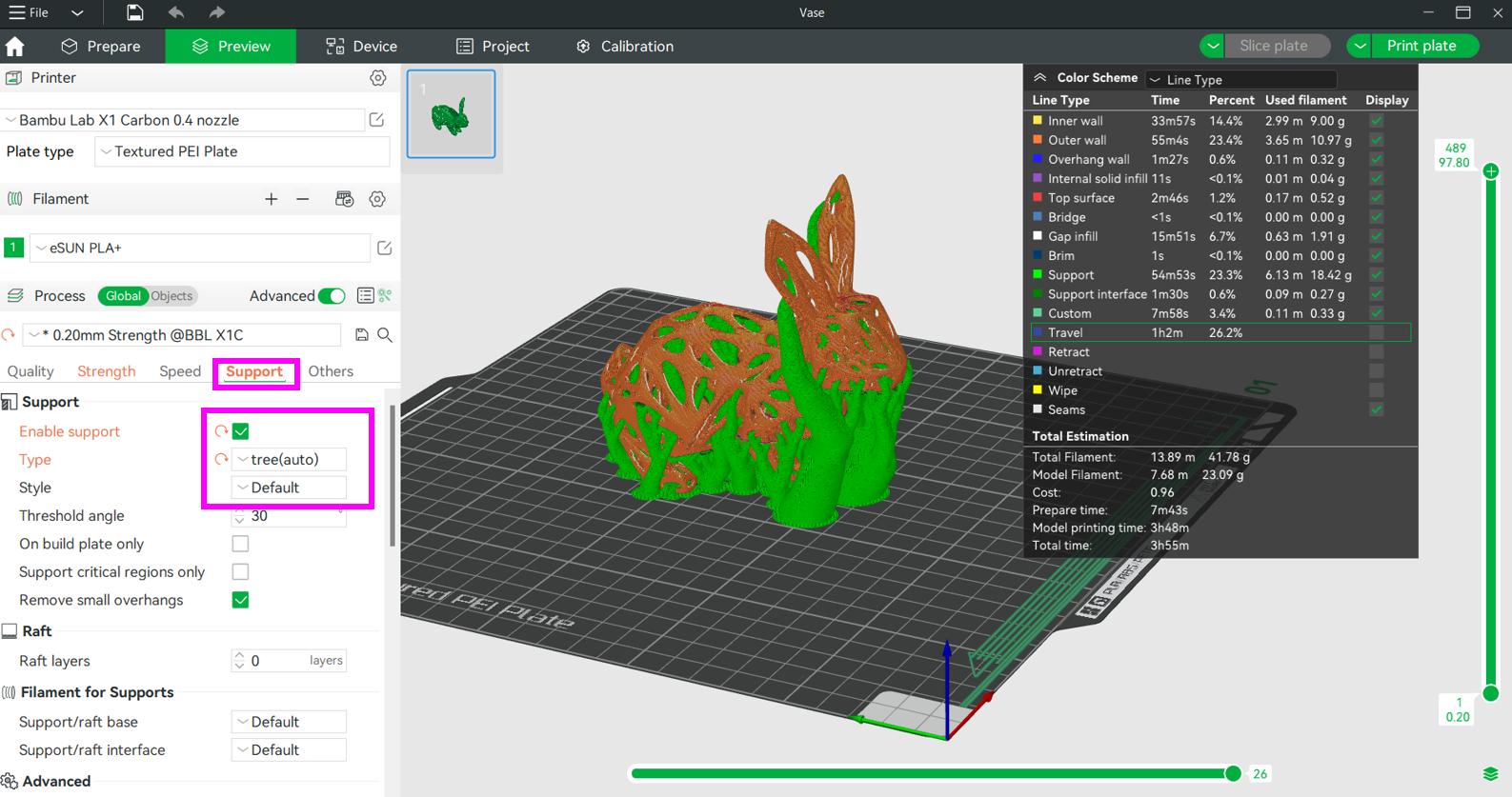The image size is (1512, 797).
Task: Open the eSUN PLA+ filament dropdown
Action: [200, 248]
